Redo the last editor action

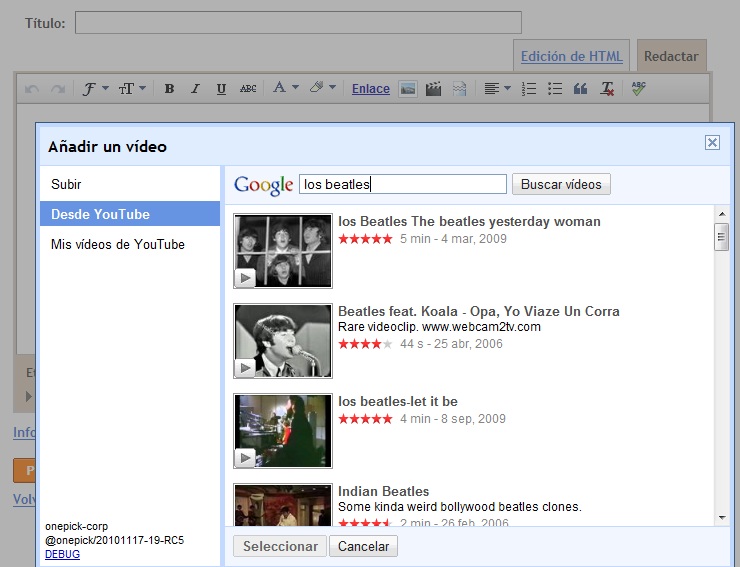[58, 89]
